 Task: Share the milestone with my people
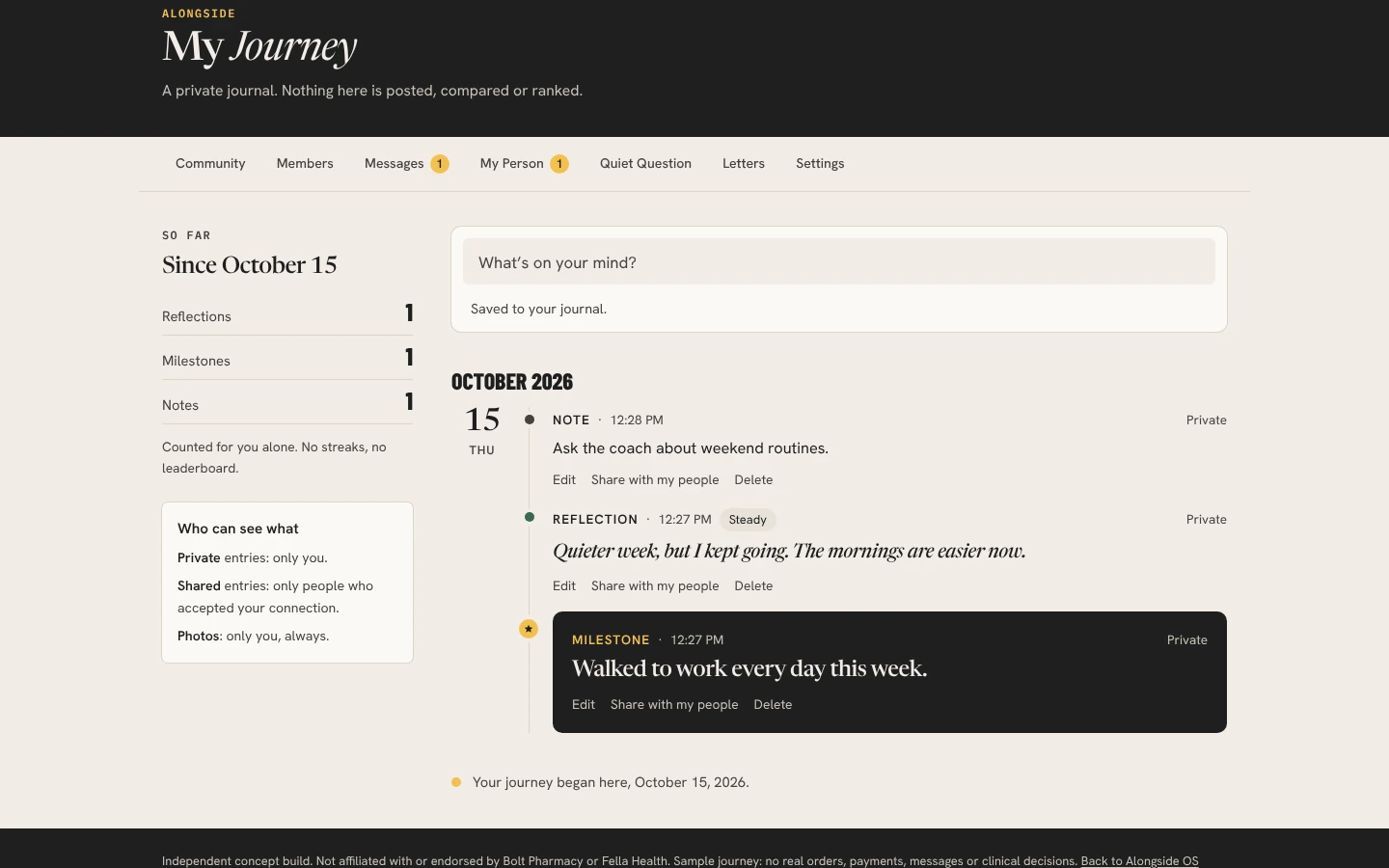[x=674, y=705]
